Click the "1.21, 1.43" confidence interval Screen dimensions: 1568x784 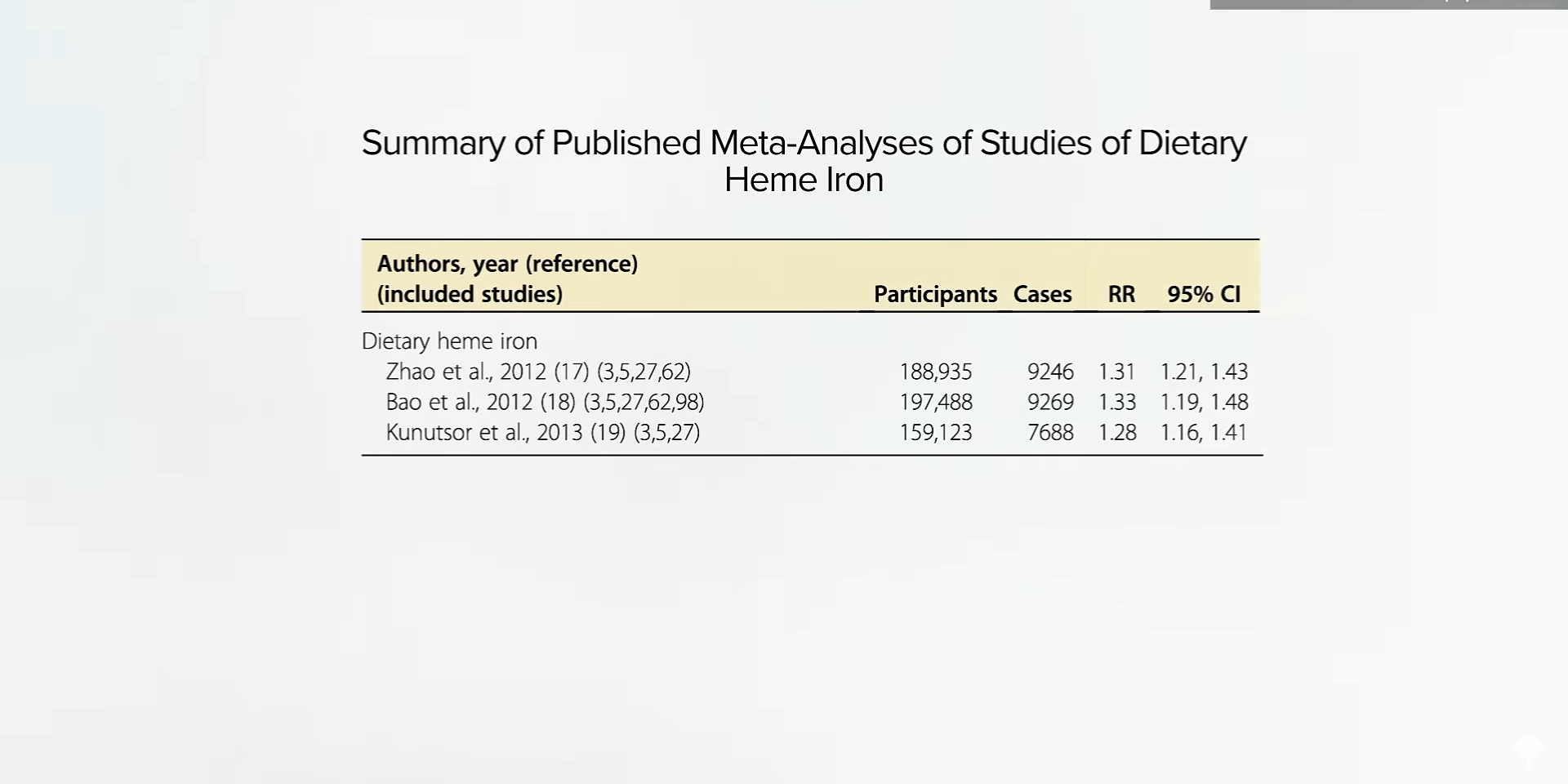point(1204,372)
